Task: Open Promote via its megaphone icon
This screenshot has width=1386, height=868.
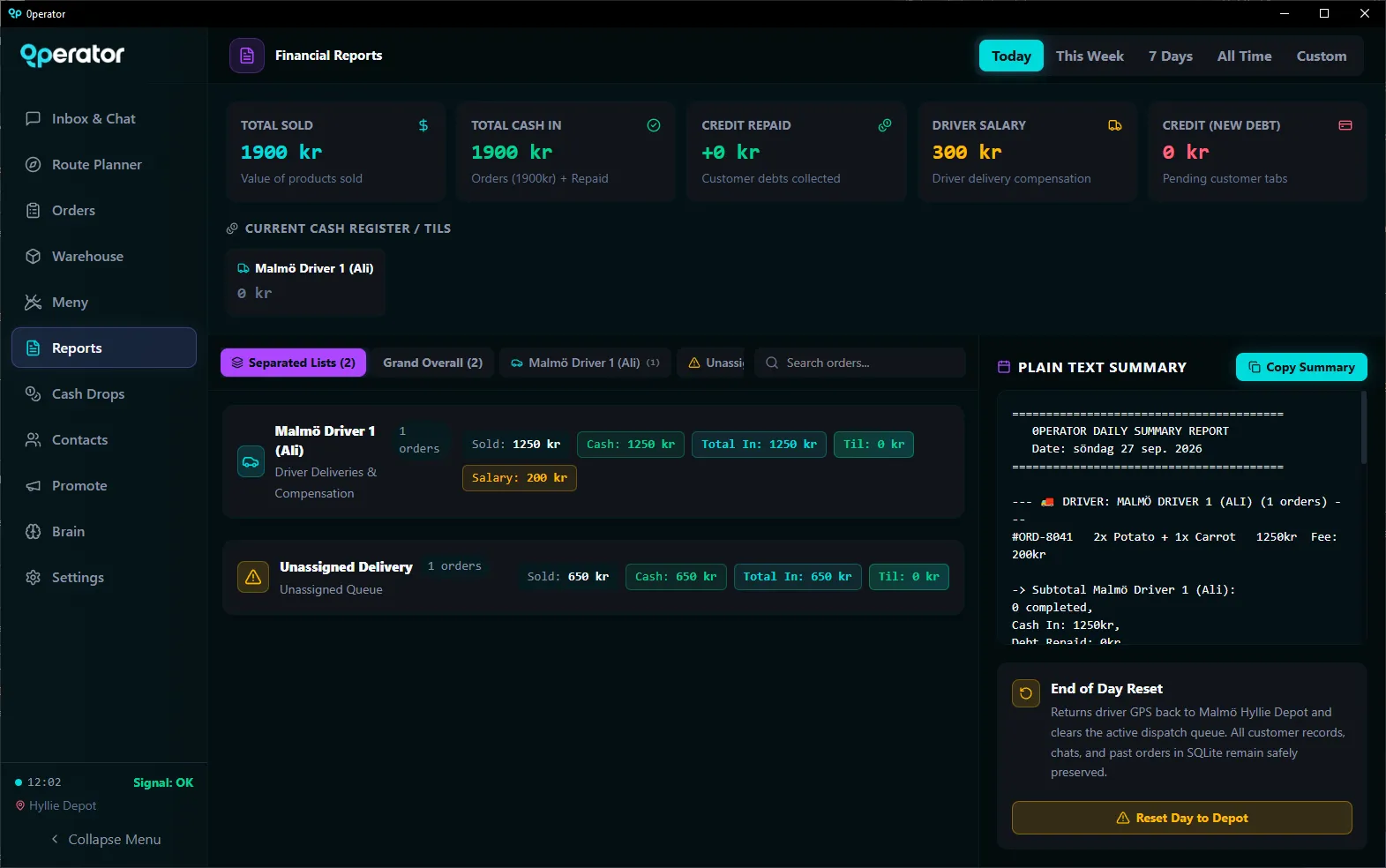Action: click(x=34, y=485)
